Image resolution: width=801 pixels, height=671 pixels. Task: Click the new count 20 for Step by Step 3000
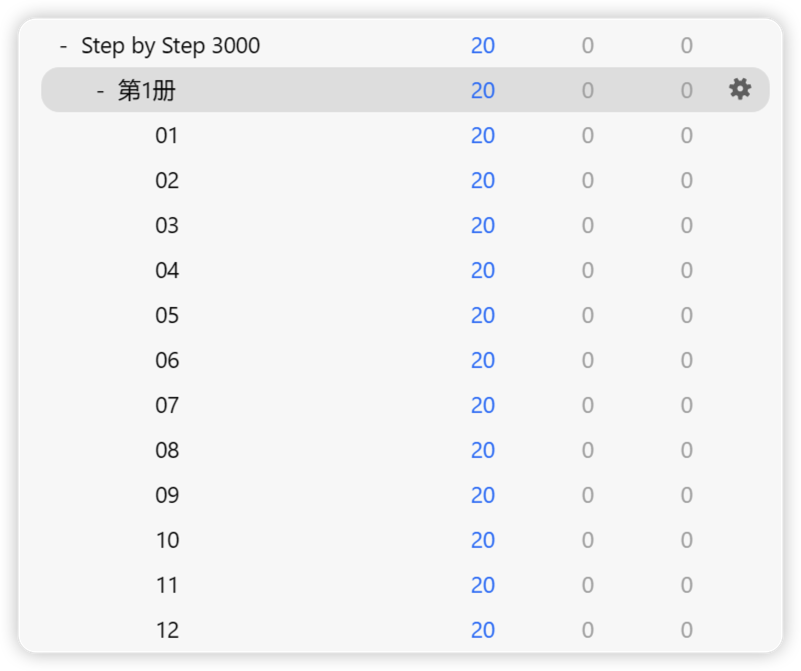click(483, 45)
